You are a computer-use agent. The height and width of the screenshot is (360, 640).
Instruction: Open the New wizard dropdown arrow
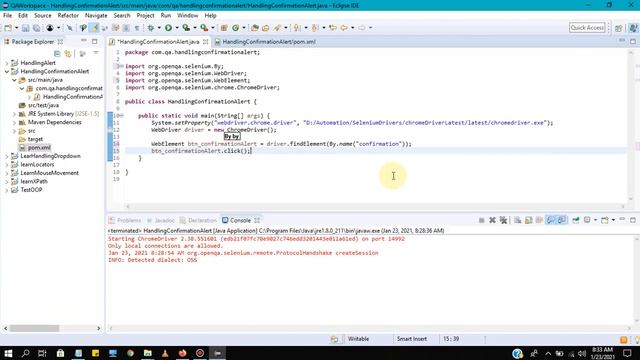coord(16,28)
